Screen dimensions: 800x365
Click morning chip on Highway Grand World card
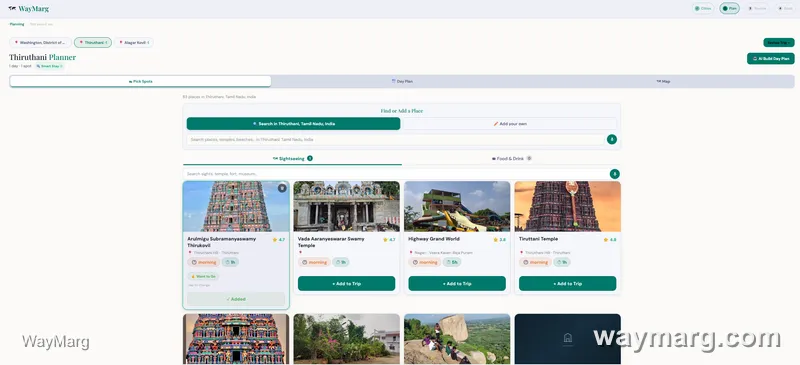(x=424, y=262)
